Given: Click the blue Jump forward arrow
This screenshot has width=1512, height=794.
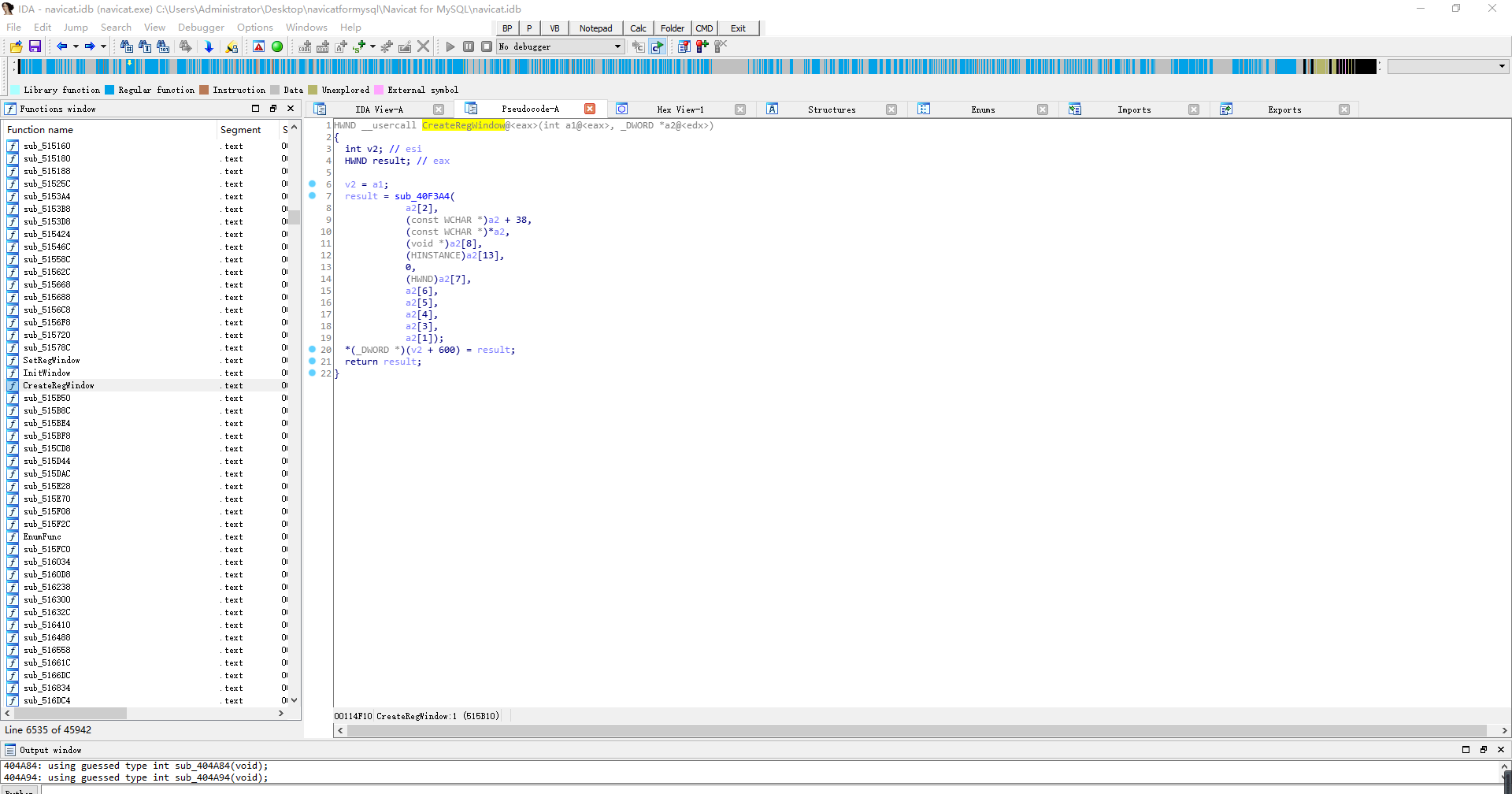Looking at the screenshot, I should click(90, 46).
